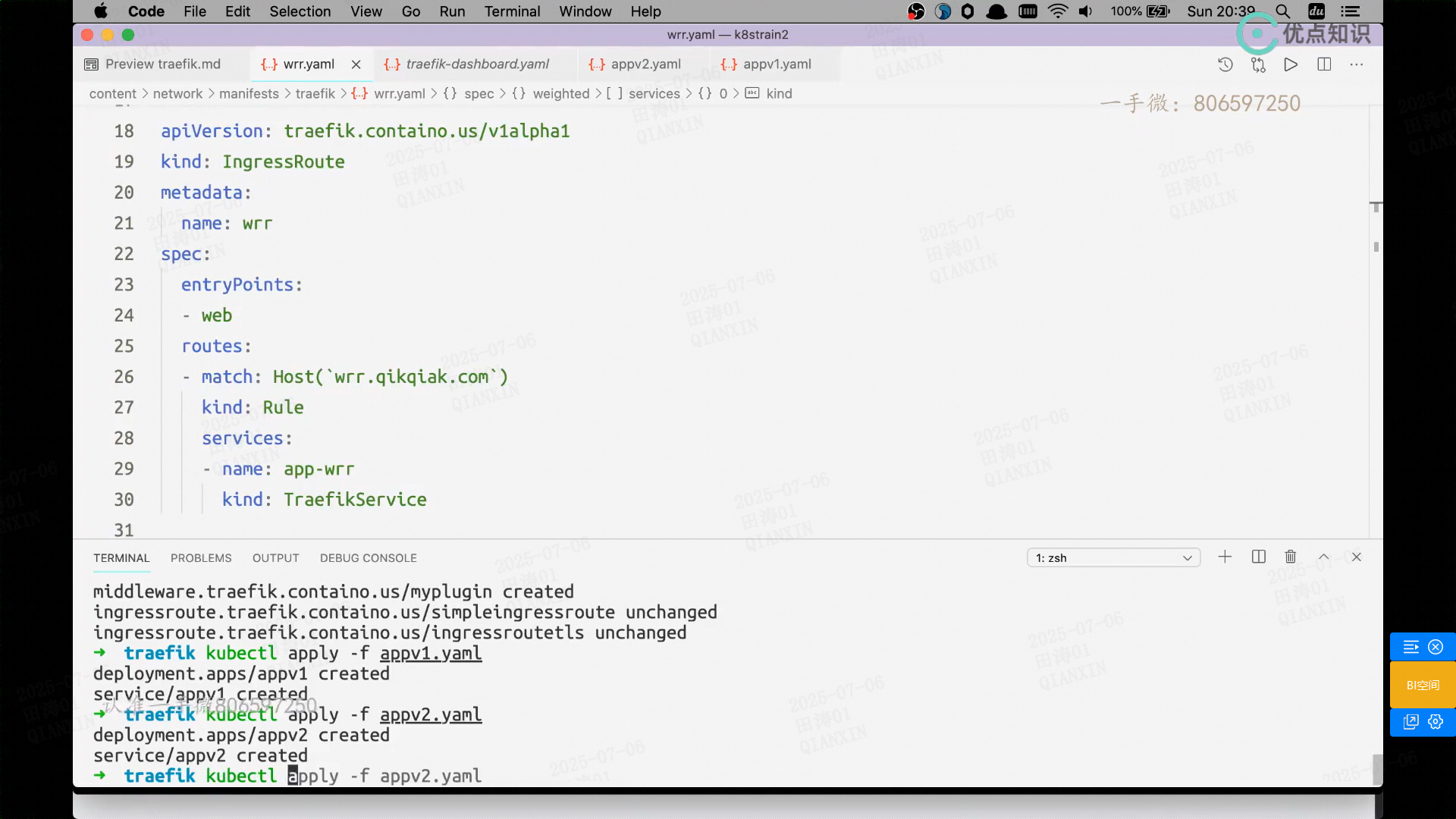This screenshot has width=1456, height=819.
Task: Split the editor to the right
Action: pyautogui.click(x=1324, y=64)
